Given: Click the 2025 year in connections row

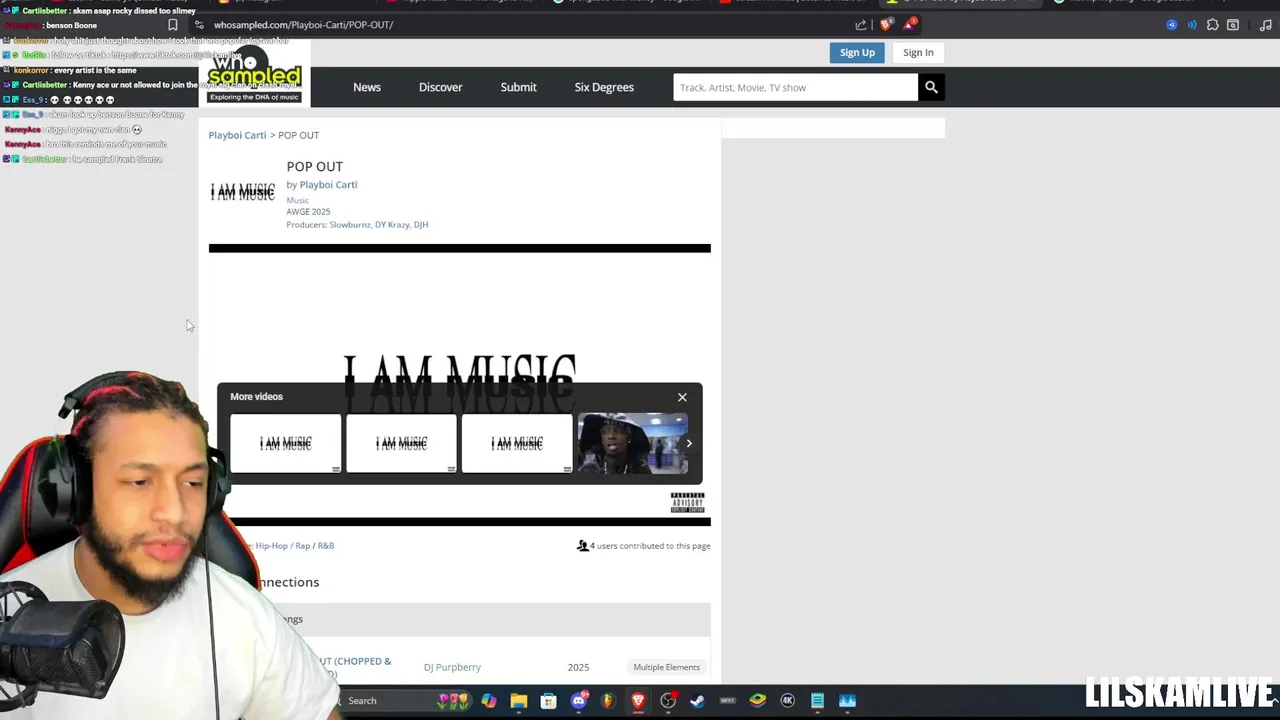Looking at the screenshot, I should [578, 667].
